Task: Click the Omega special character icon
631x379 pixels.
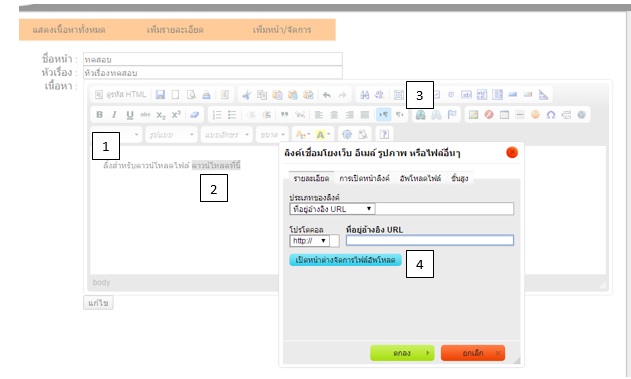Action: point(551,115)
